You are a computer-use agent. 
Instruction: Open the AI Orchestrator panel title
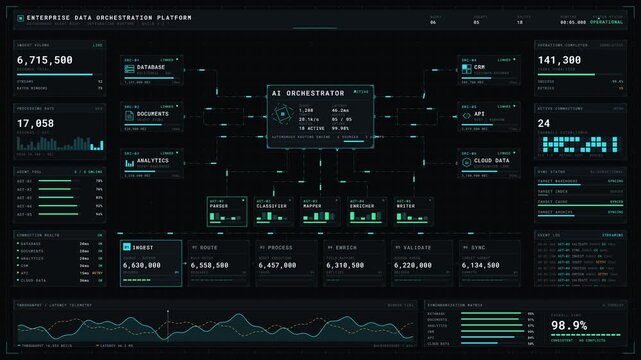point(308,93)
